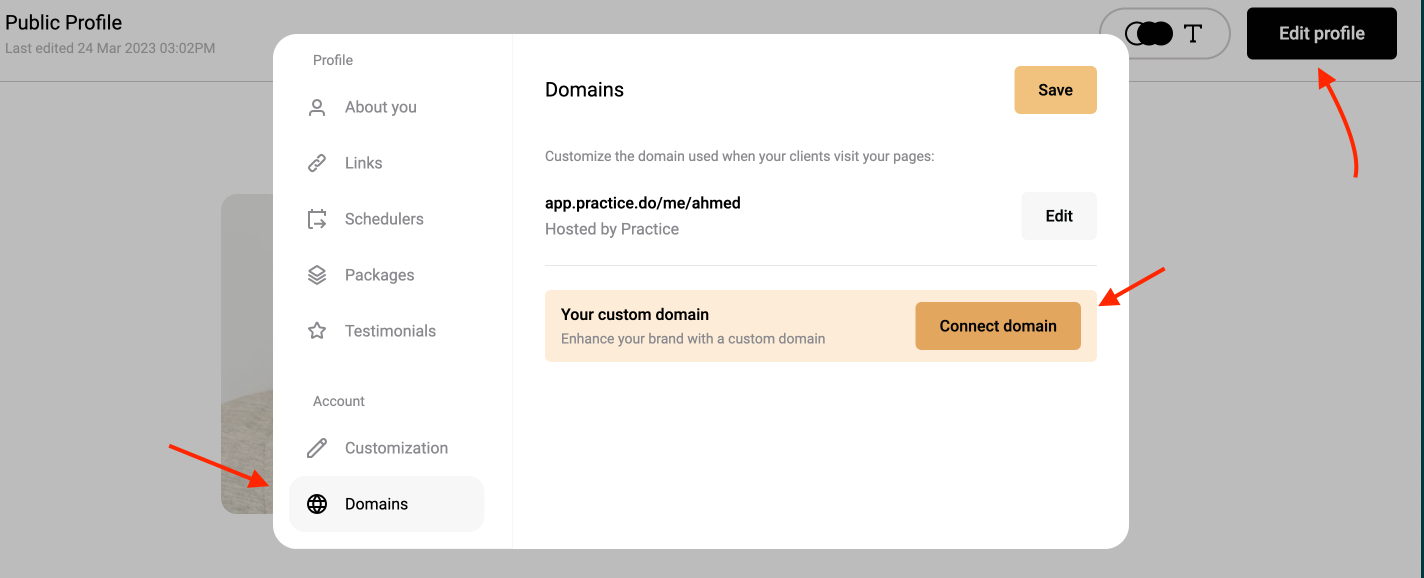Click the Edit profile button
1424x578 pixels.
pyautogui.click(x=1321, y=34)
